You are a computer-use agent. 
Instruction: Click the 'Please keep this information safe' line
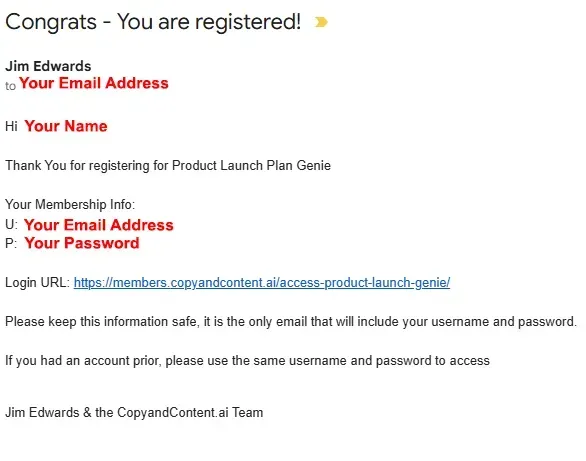pyautogui.click(x=291, y=322)
